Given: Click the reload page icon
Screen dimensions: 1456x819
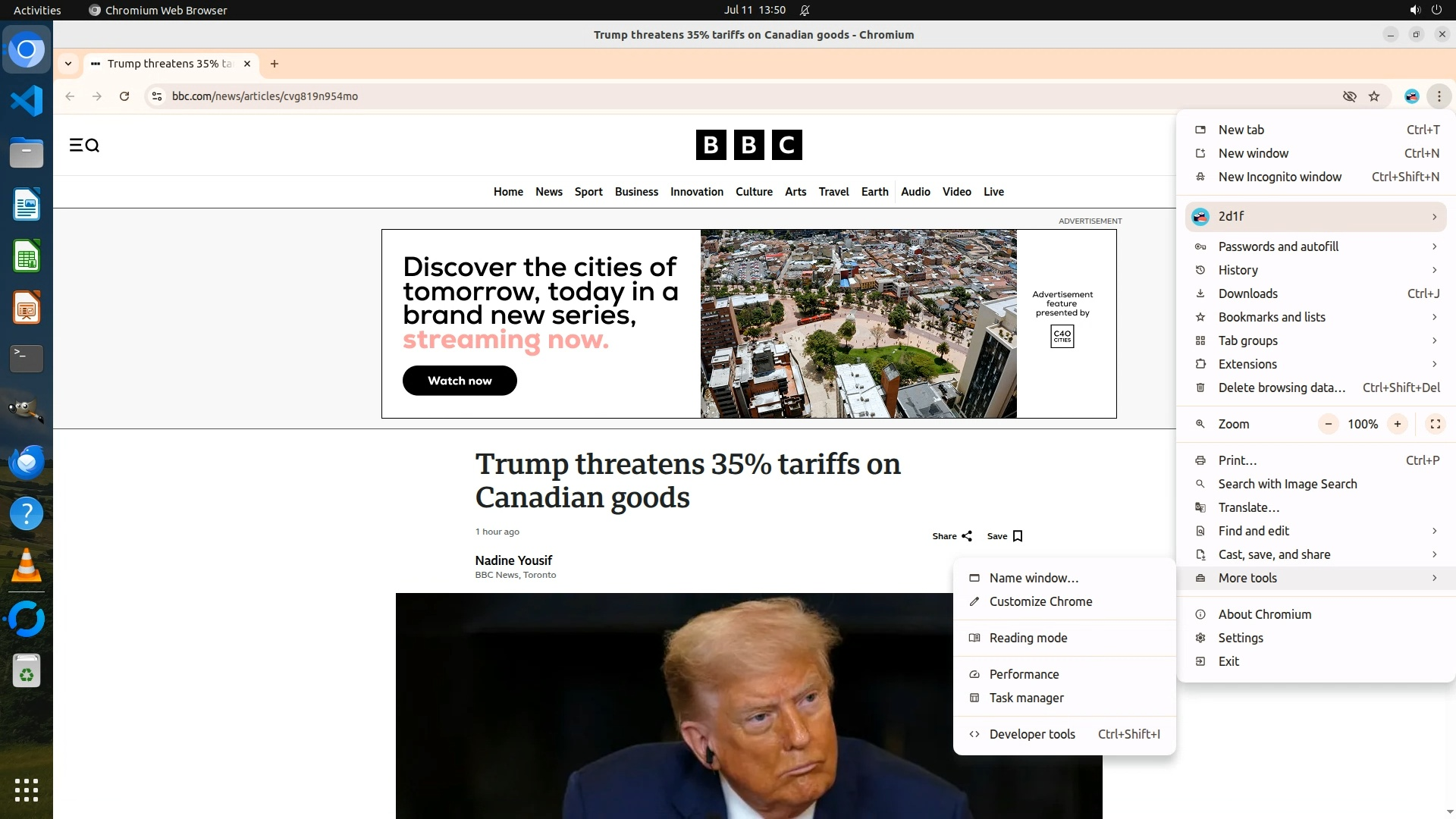Looking at the screenshot, I should (124, 96).
